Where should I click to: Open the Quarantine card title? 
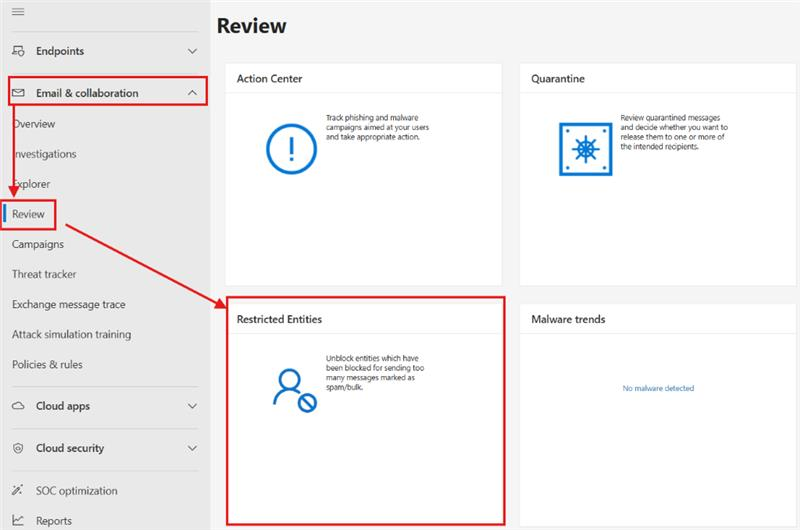[558, 79]
